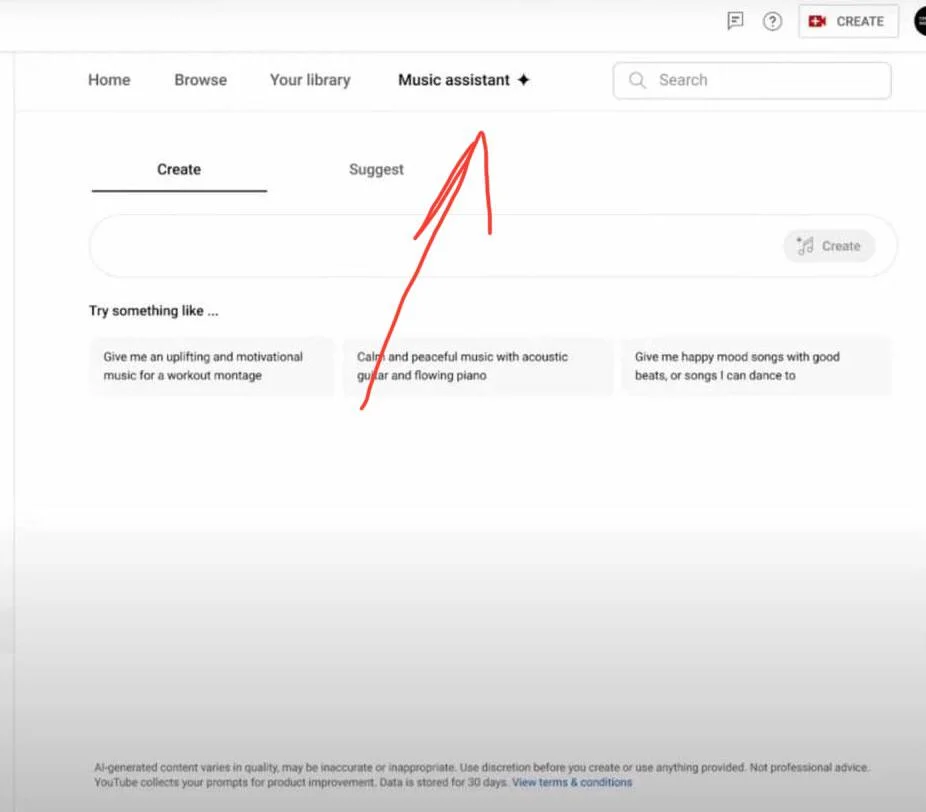The image size is (926, 812).
Task: Click the CREATE button with camera icon
Action: [848, 21]
